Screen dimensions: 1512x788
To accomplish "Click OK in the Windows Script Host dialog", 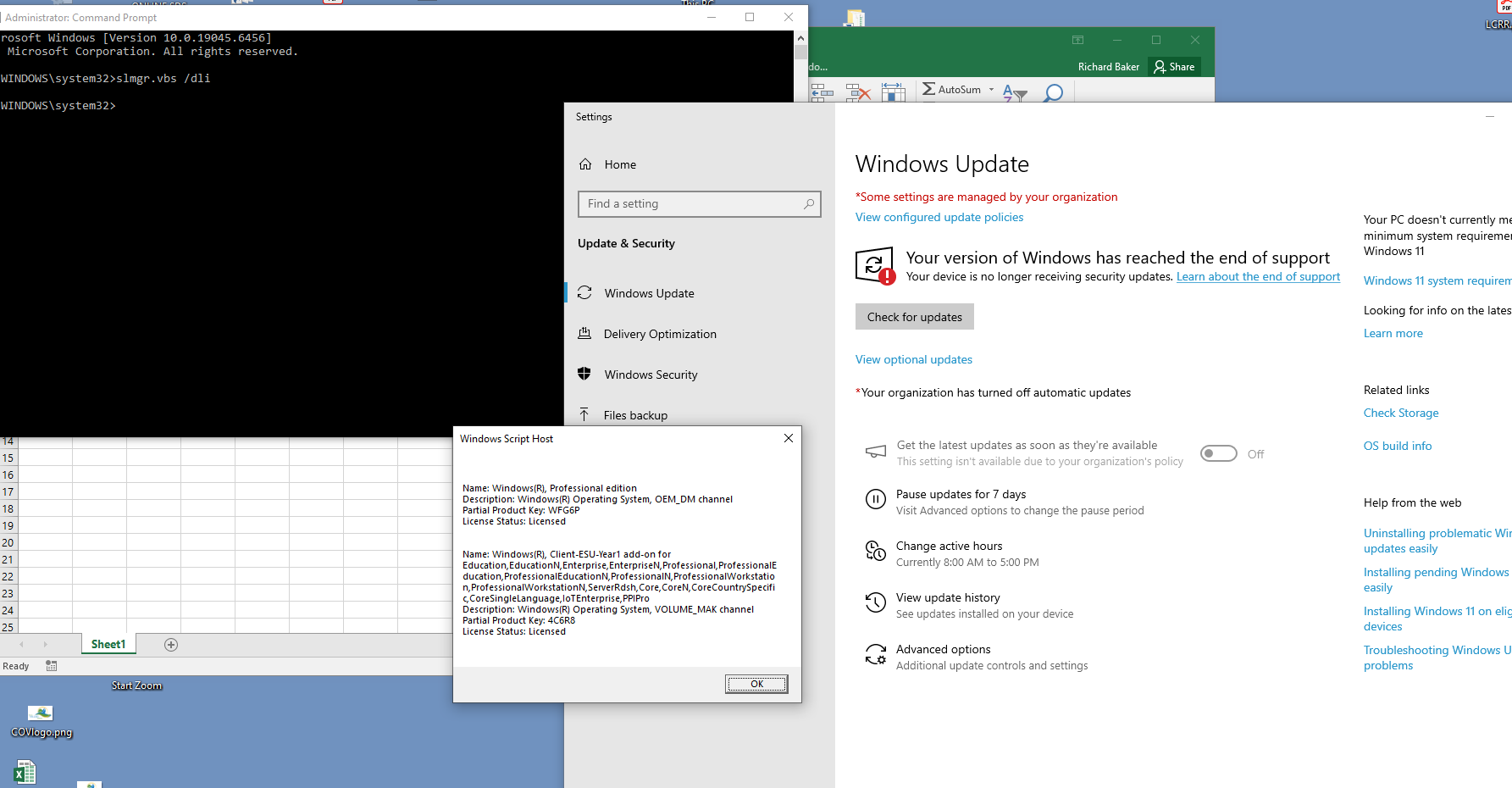I will click(x=756, y=684).
